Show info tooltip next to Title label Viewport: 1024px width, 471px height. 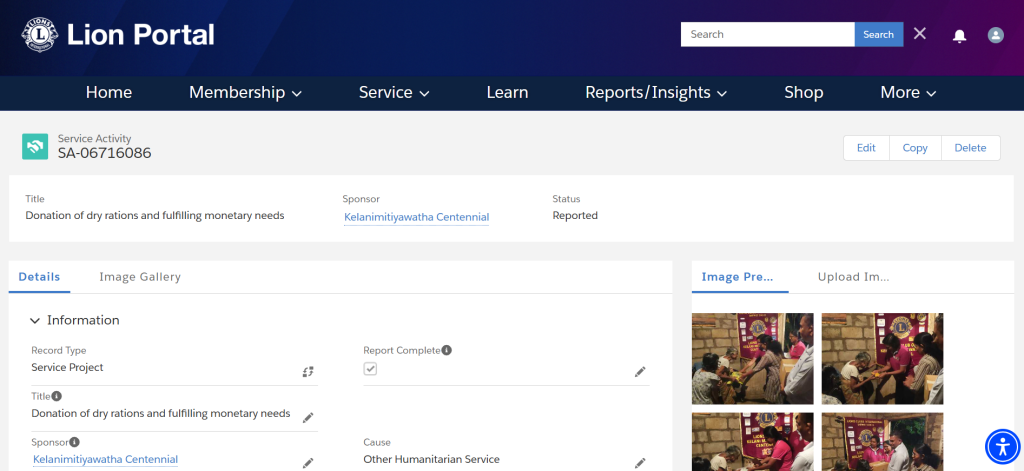point(57,396)
